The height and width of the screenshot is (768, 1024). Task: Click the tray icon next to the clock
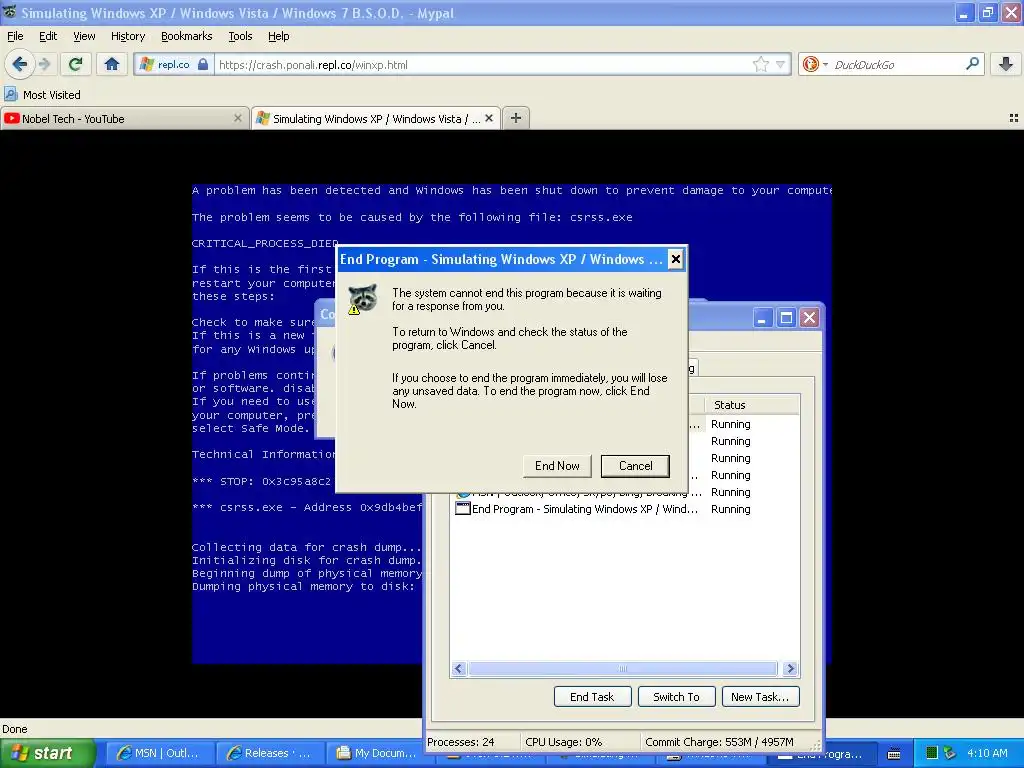pyautogui.click(x=950, y=753)
